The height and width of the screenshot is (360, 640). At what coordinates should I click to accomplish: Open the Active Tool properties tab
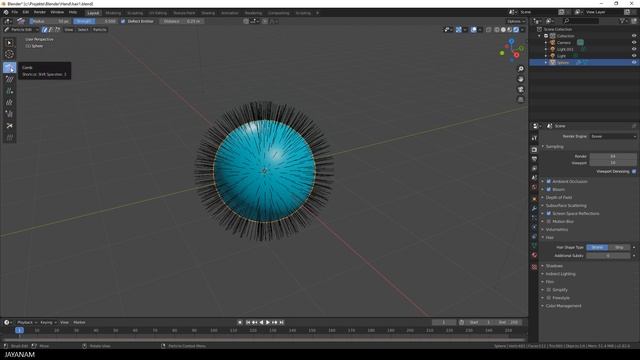pos(534,138)
